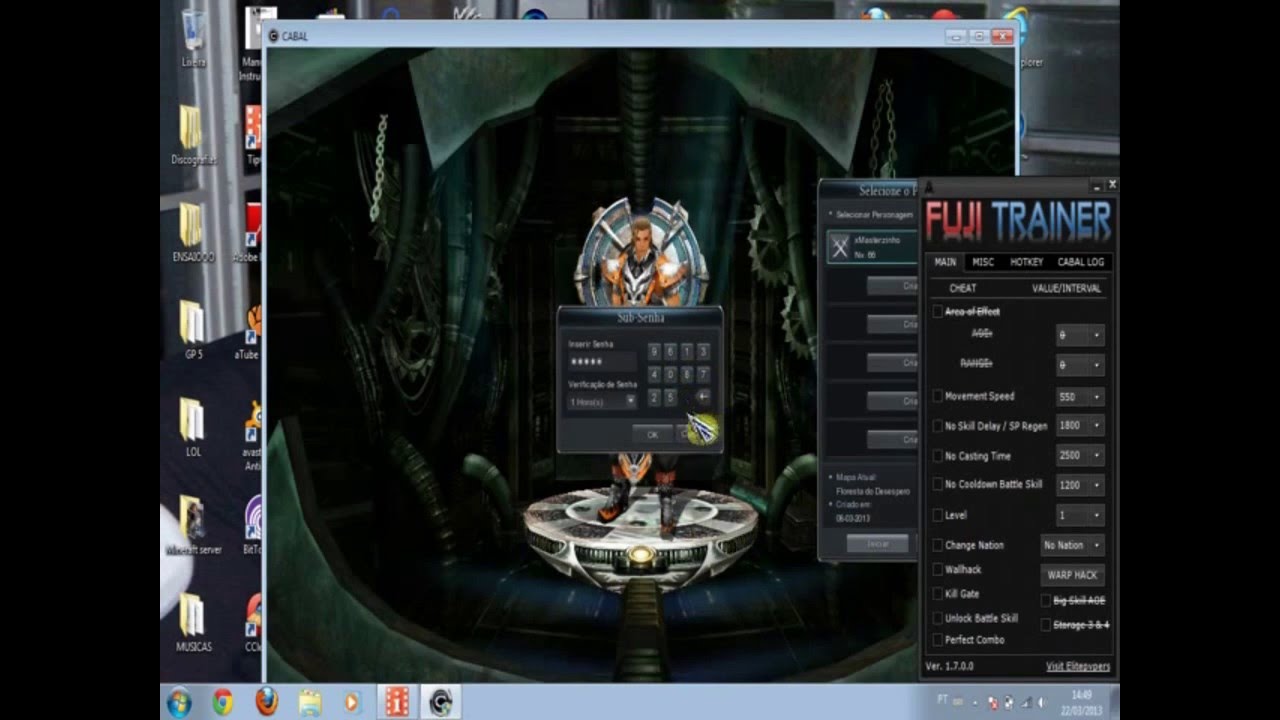This screenshot has width=1280, height=720.
Task: Check the Big Skill AOE checkbox
Action: tap(1046, 601)
